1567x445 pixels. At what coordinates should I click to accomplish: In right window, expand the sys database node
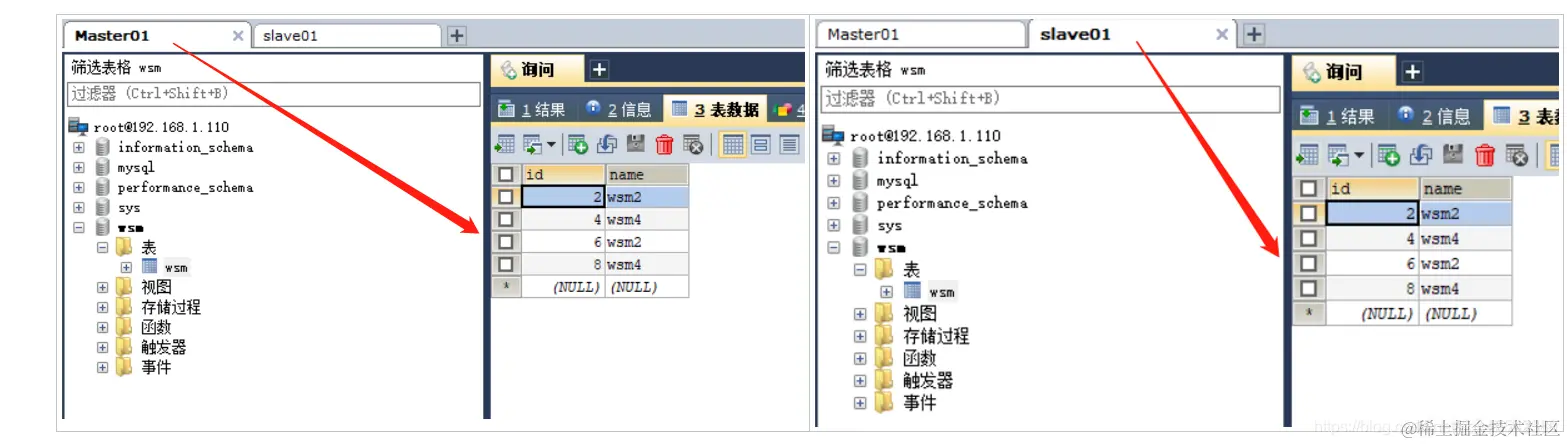[x=833, y=226]
